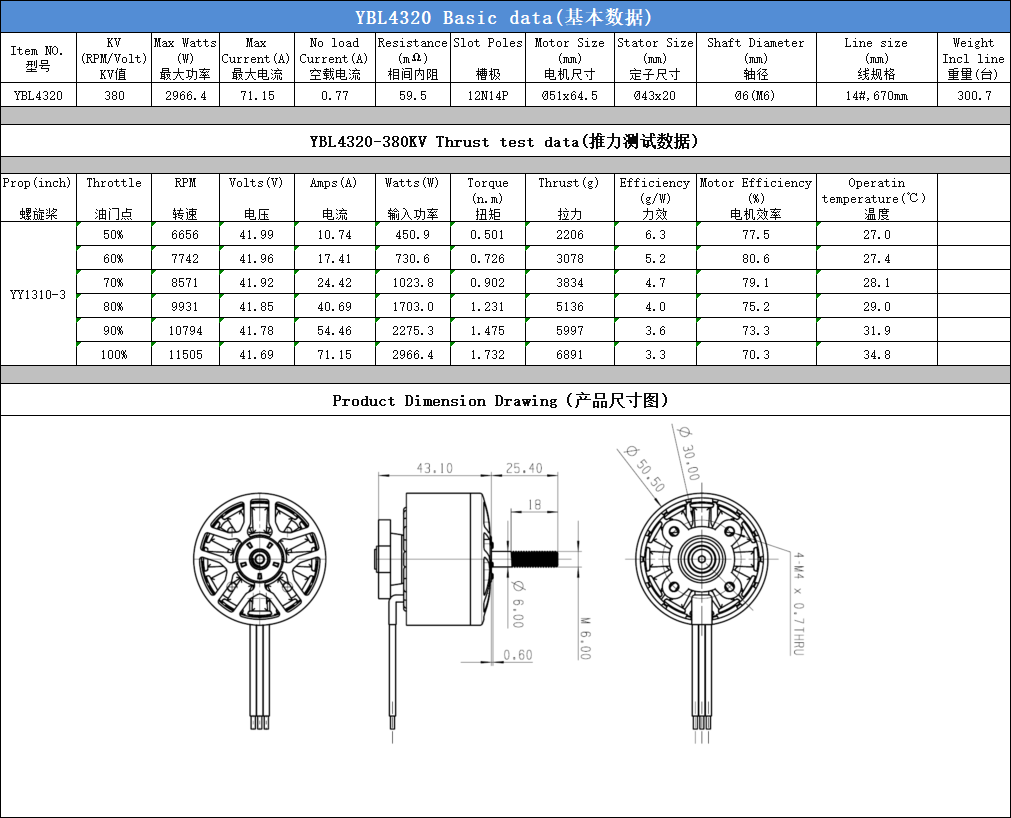Click the "Item NO." column header
This screenshot has height=818, width=1011.
pos(38,58)
